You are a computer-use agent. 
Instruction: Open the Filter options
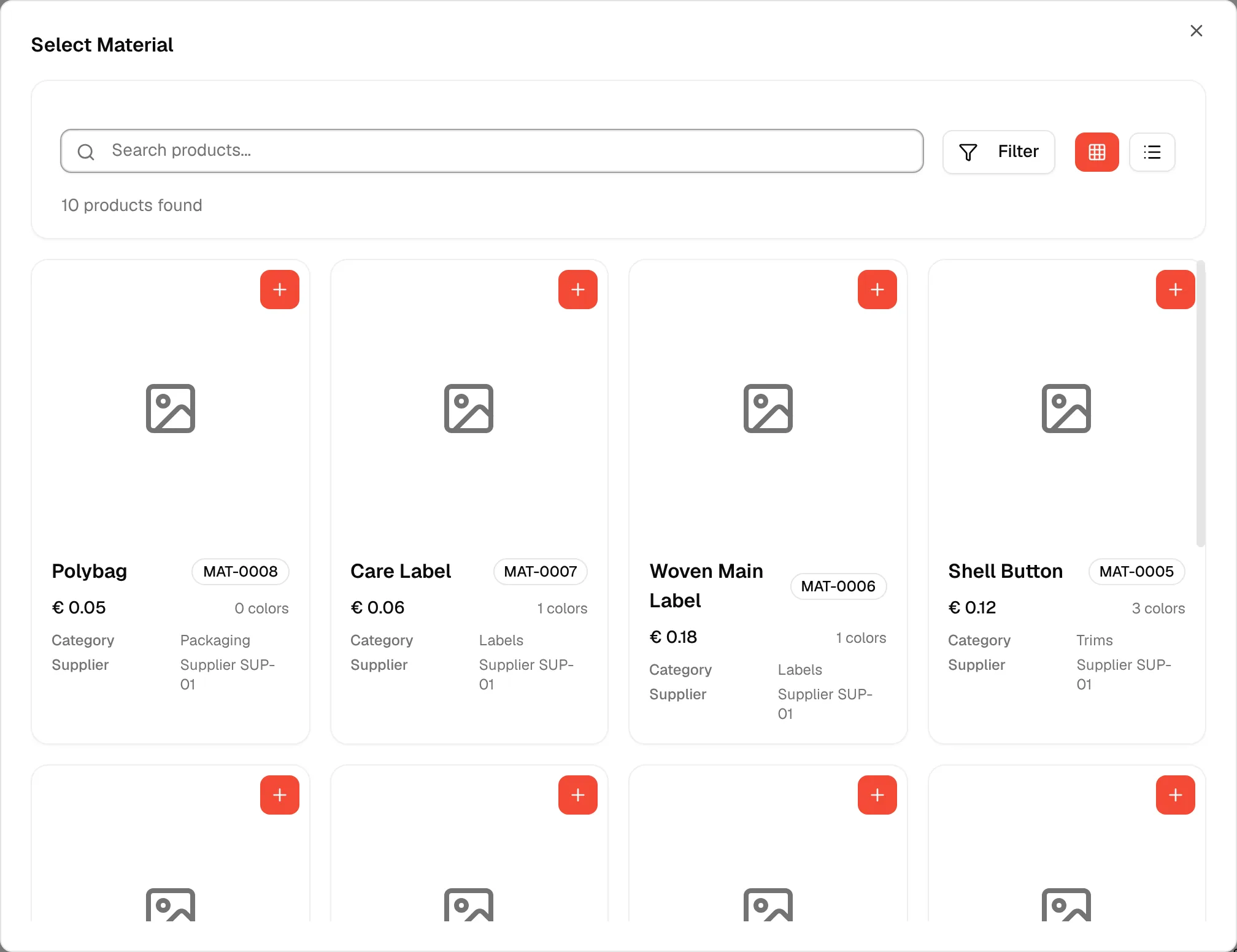(999, 152)
